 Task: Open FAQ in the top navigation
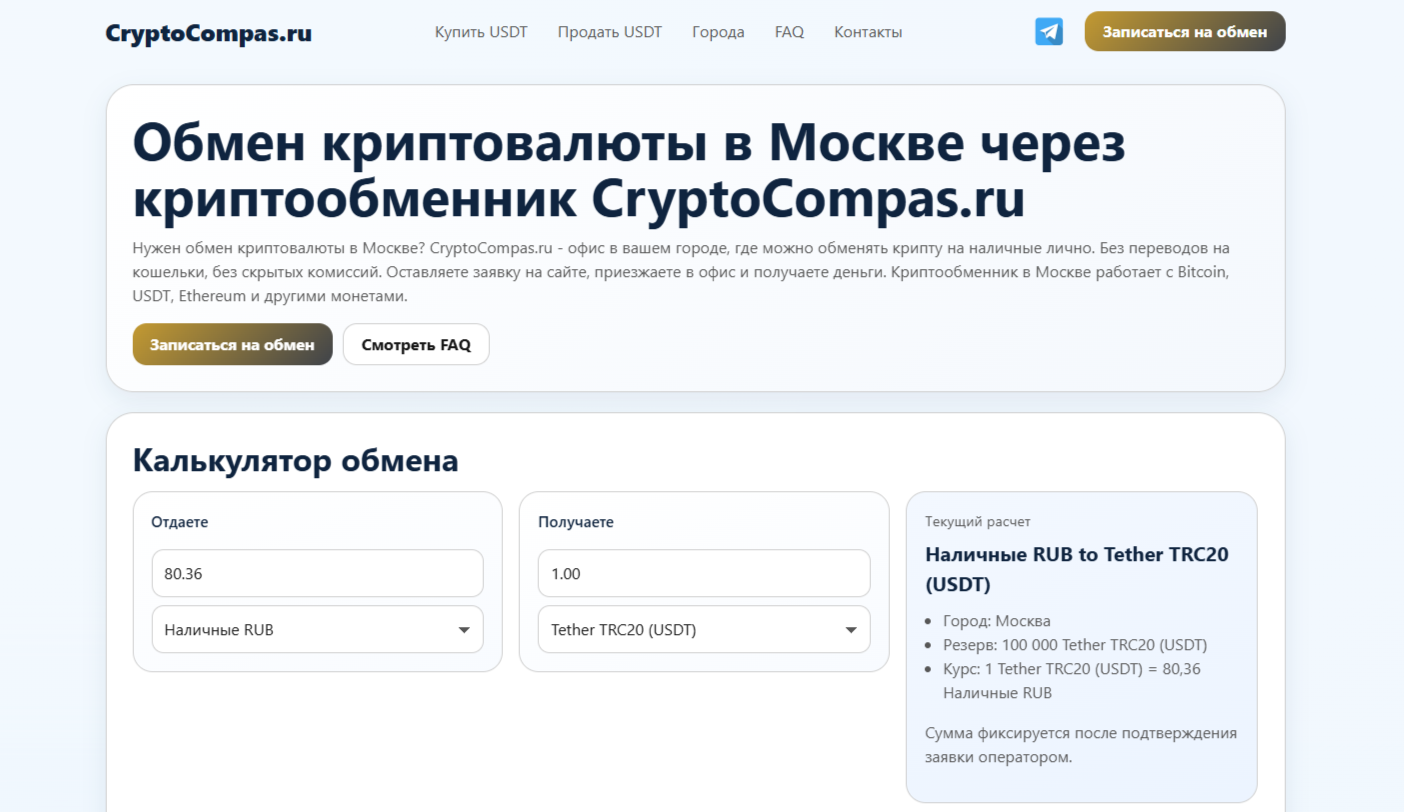click(x=789, y=32)
